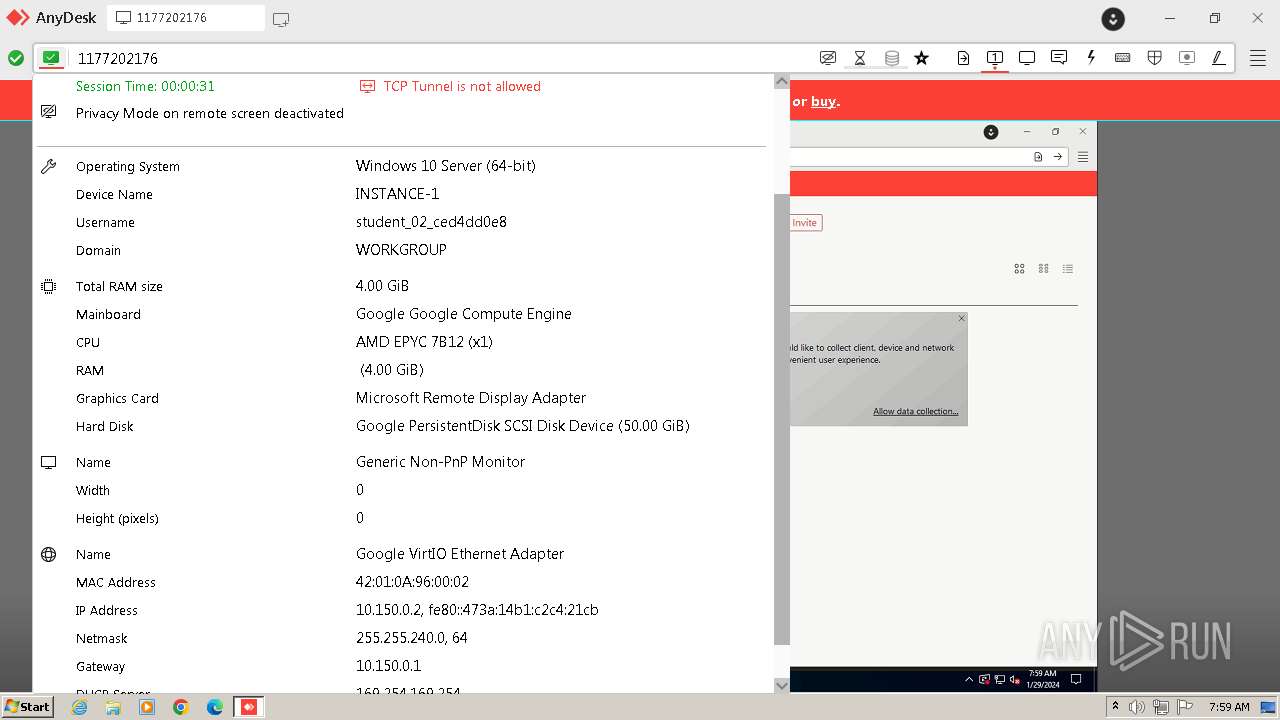Dismiss data collection notice in remote window
The width and height of the screenshot is (1280, 720).
[x=961, y=319]
